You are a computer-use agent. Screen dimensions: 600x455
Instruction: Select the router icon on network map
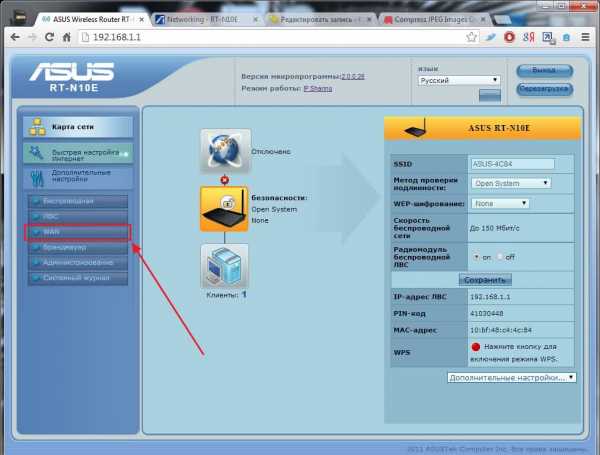pos(224,209)
